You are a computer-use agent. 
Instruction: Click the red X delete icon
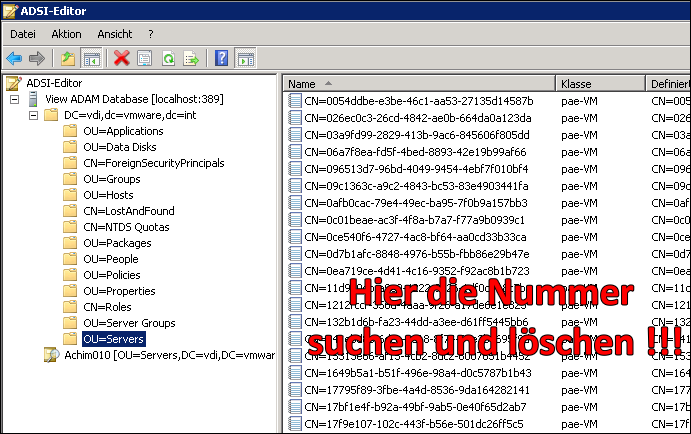(x=122, y=58)
